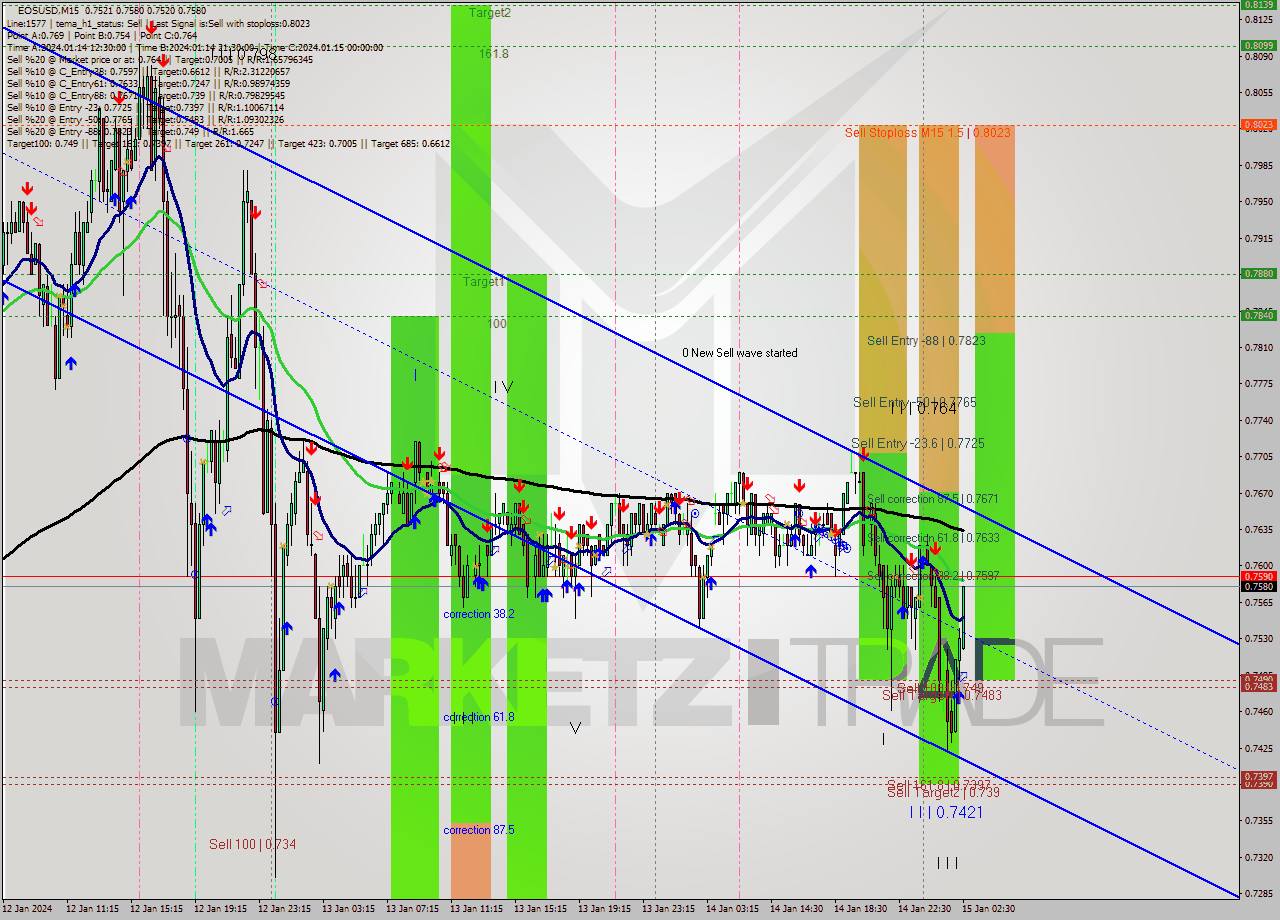Click the 'Sell Entry -88 | 0.7823' label
Image resolution: width=1280 pixels, height=920 pixels.
[926, 341]
